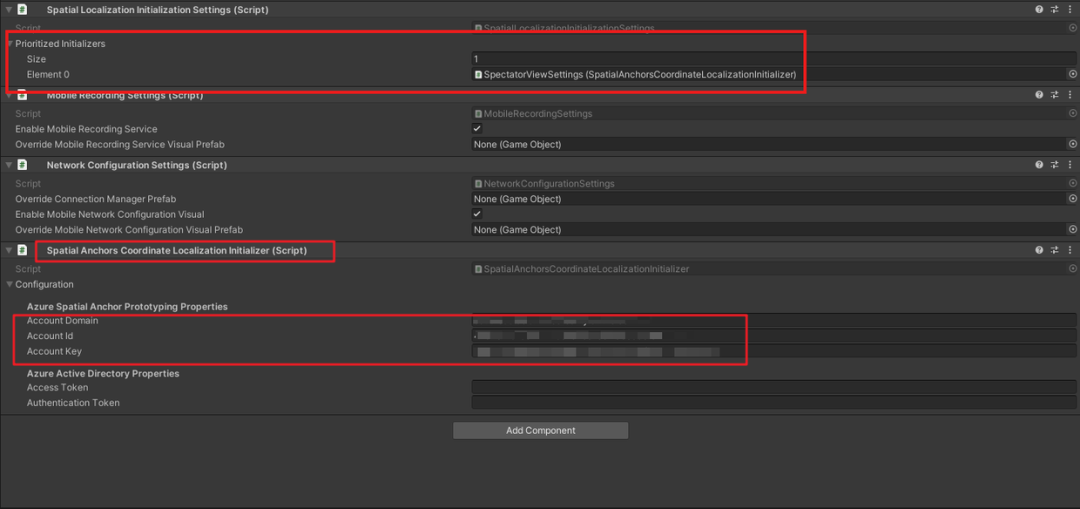Toggle Enable Mobile Recording Service checkbox

coord(477,129)
